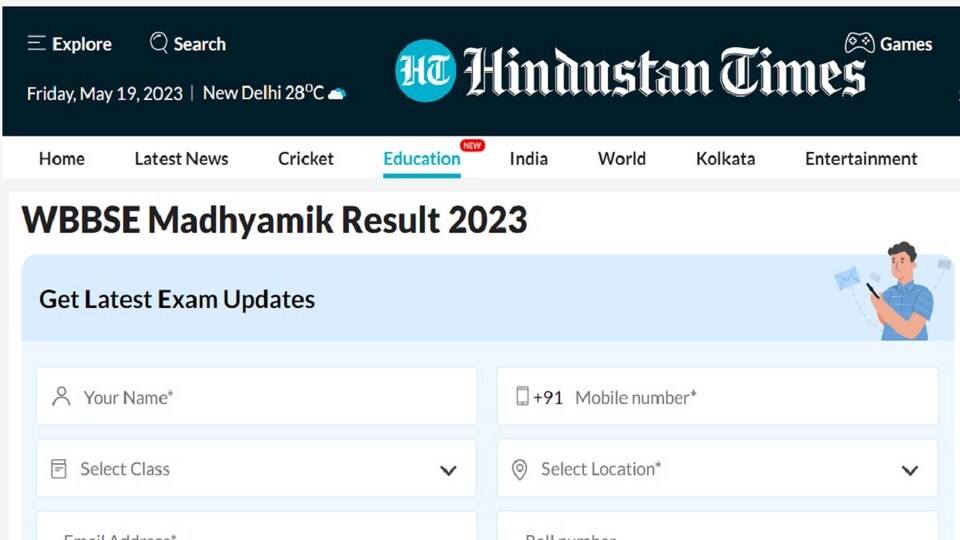Image resolution: width=960 pixels, height=540 pixels.
Task: Click the Select Location placeholder text
Action: pos(601,469)
